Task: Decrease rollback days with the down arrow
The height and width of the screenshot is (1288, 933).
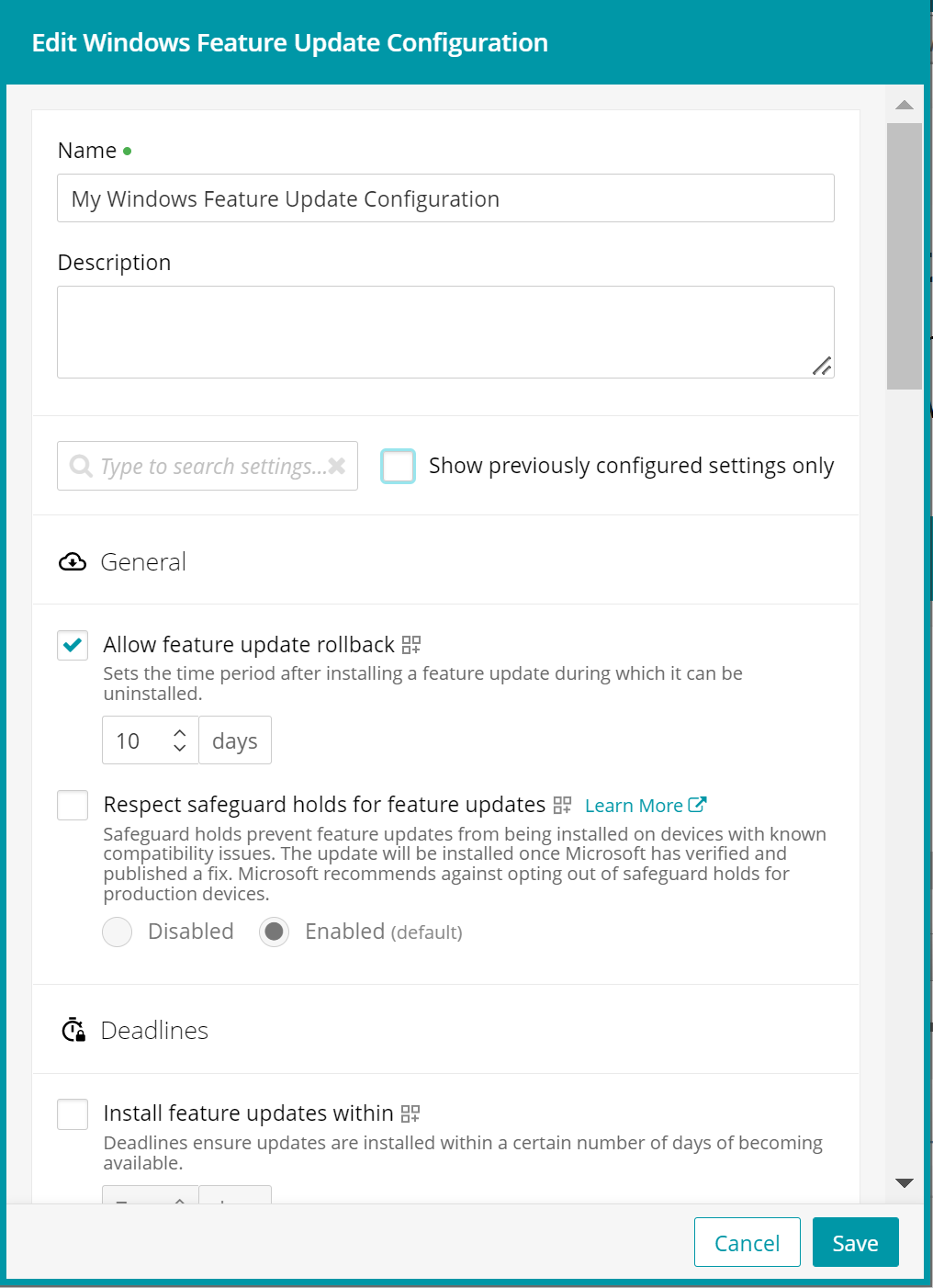Action: click(180, 748)
